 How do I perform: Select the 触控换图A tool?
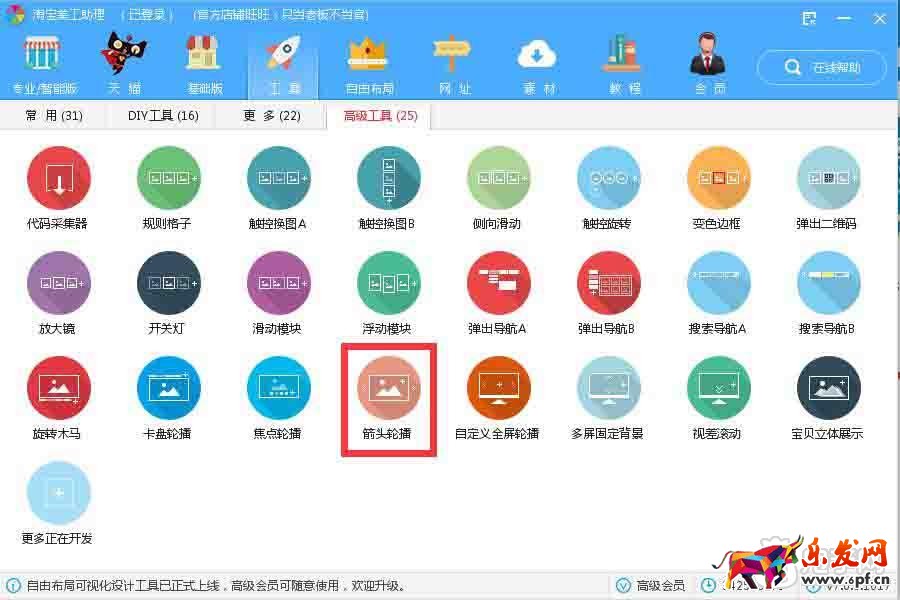point(278,178)
